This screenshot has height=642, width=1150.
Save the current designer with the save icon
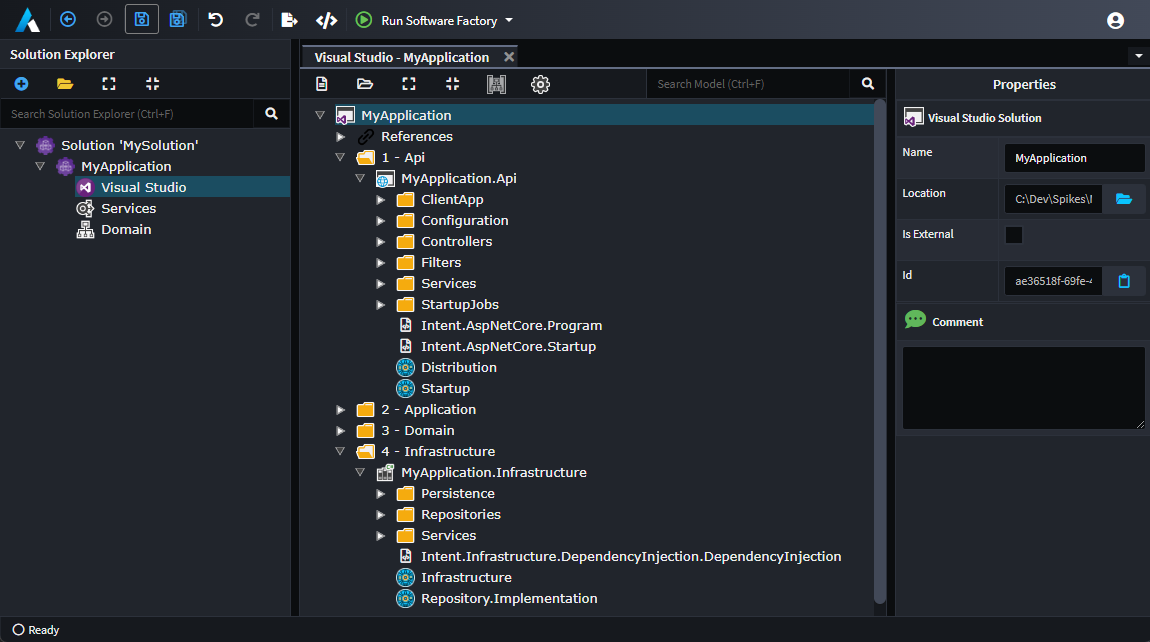142,20
